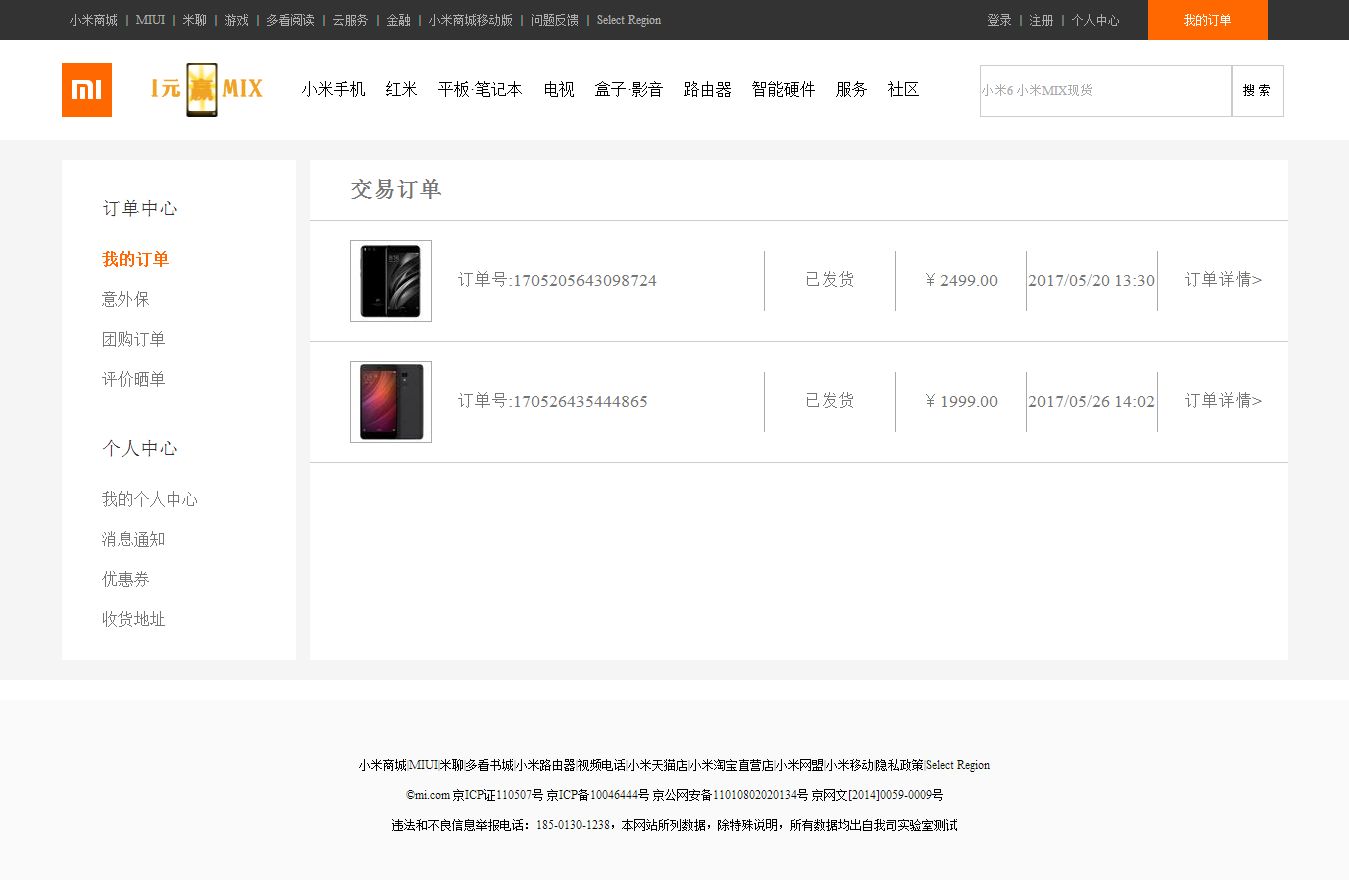
Task: Open MIUI link in top bar
Action: (150, 20)
